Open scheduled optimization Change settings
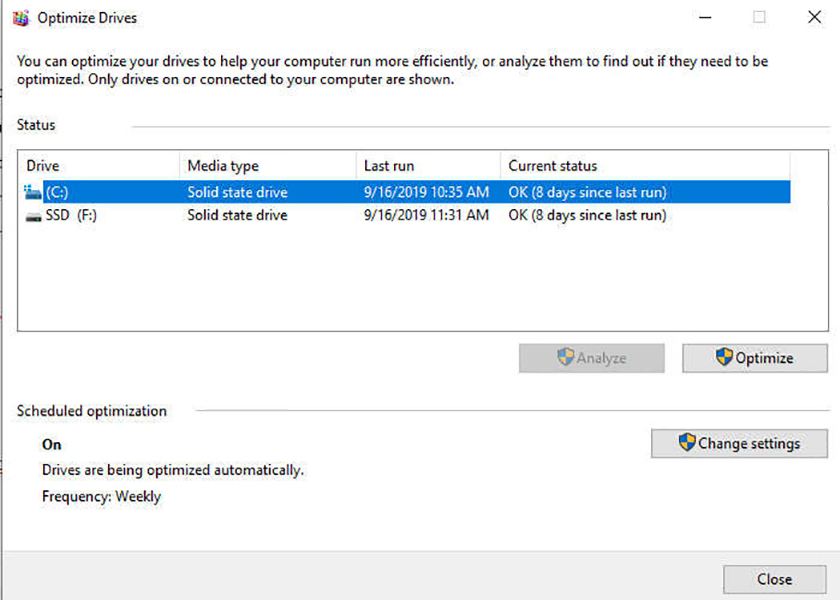 pyautogui.click(x=739, y=443)
